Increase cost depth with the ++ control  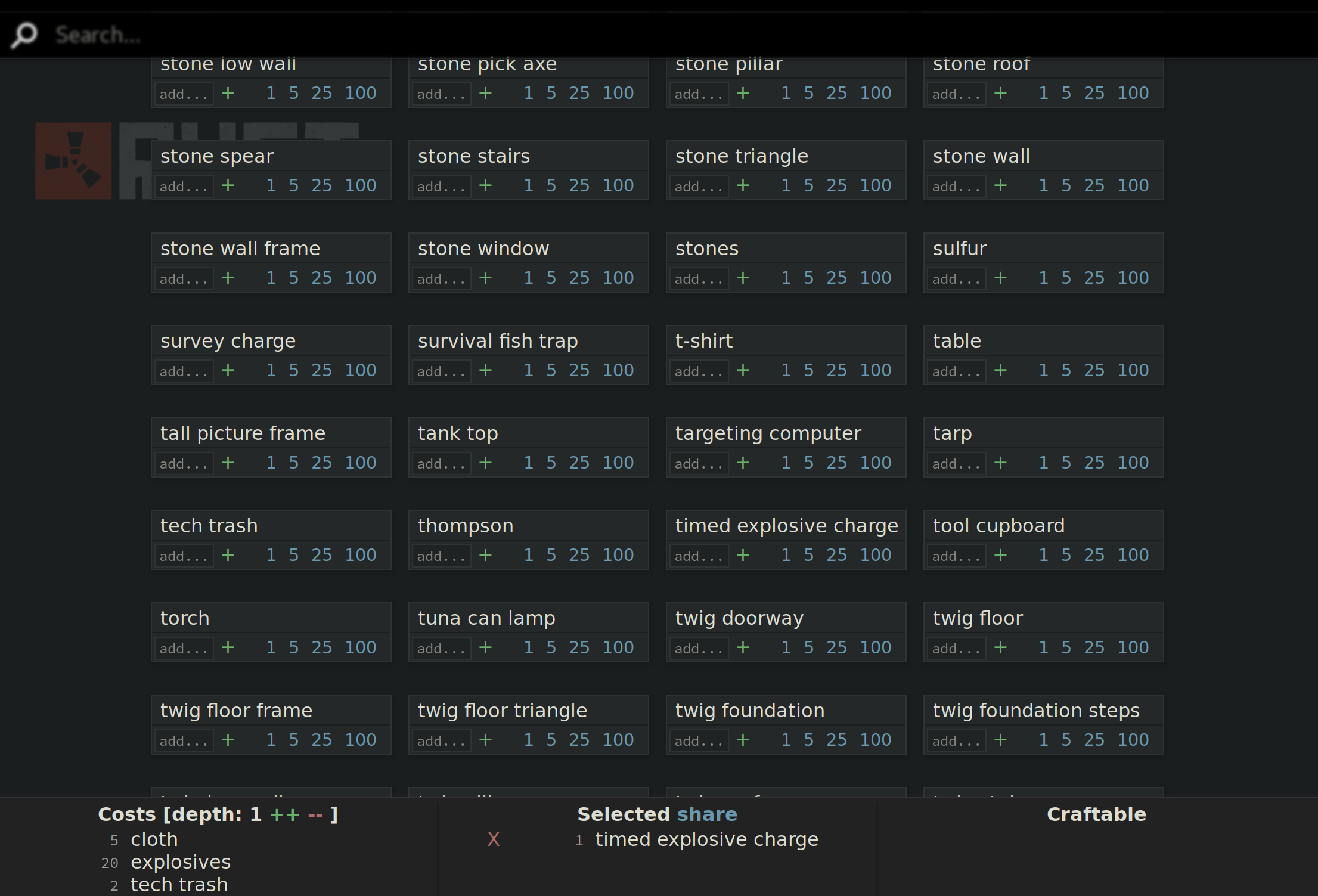(x=284, y=814)
